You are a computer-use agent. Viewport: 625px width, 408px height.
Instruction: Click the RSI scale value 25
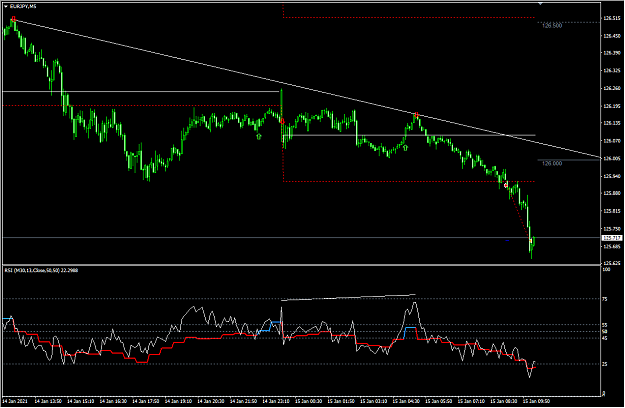[x=605, y=364]
